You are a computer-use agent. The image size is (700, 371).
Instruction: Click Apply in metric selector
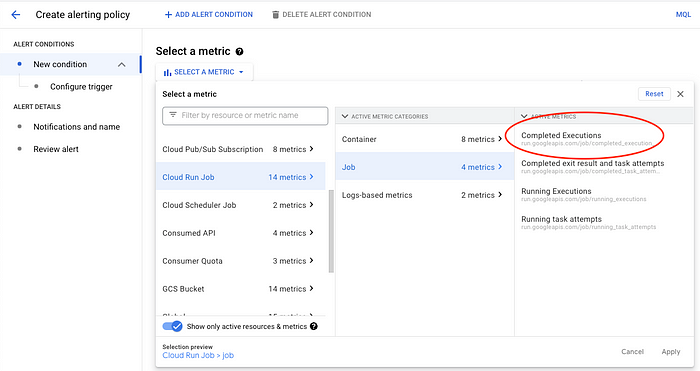tap(671, 352)
